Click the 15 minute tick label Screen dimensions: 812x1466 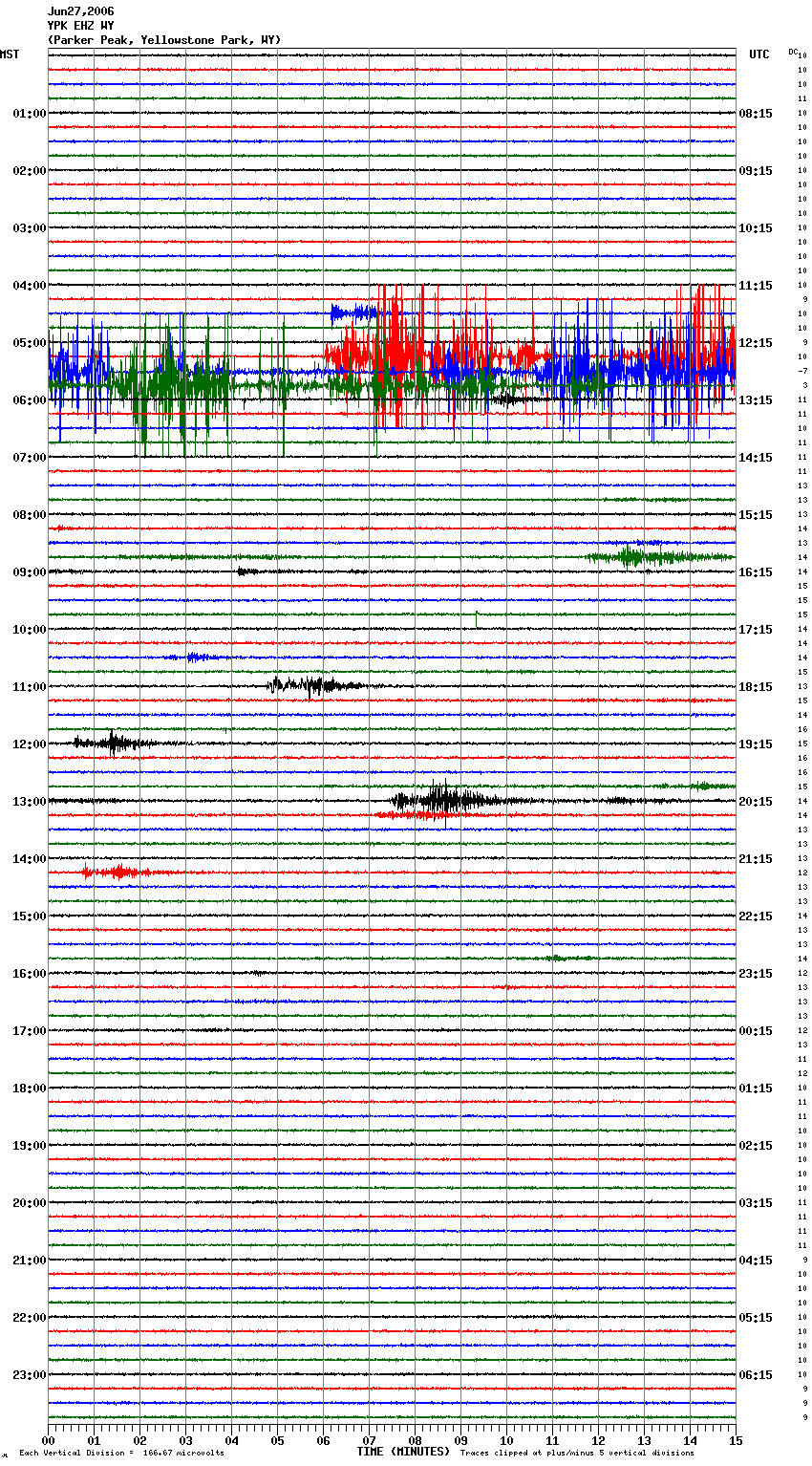click(736, 1440)
